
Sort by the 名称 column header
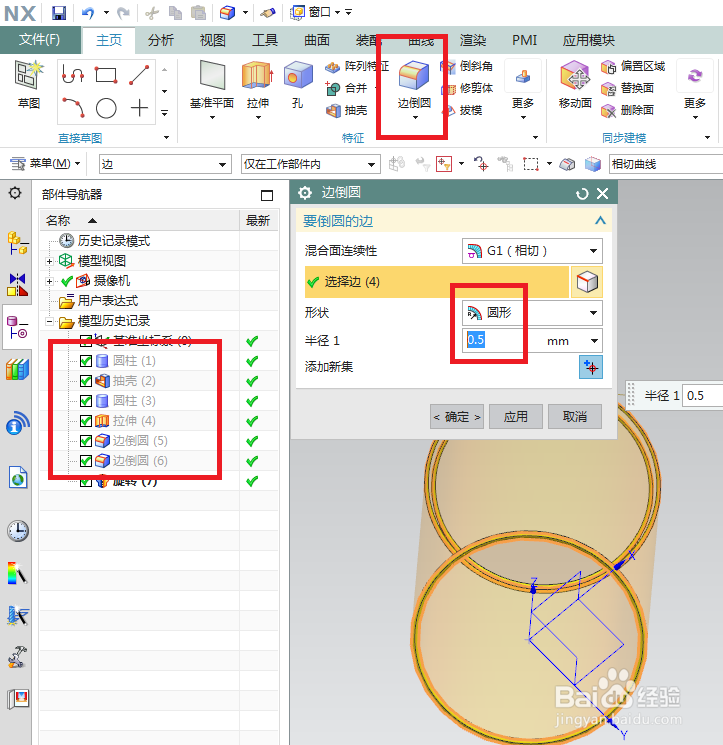(x=139, y=220)
